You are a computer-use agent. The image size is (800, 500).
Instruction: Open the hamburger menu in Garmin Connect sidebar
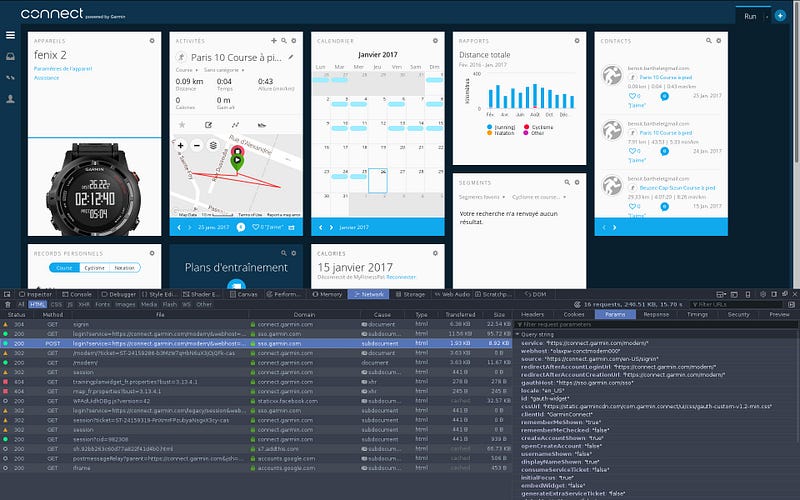coord(10,35)
